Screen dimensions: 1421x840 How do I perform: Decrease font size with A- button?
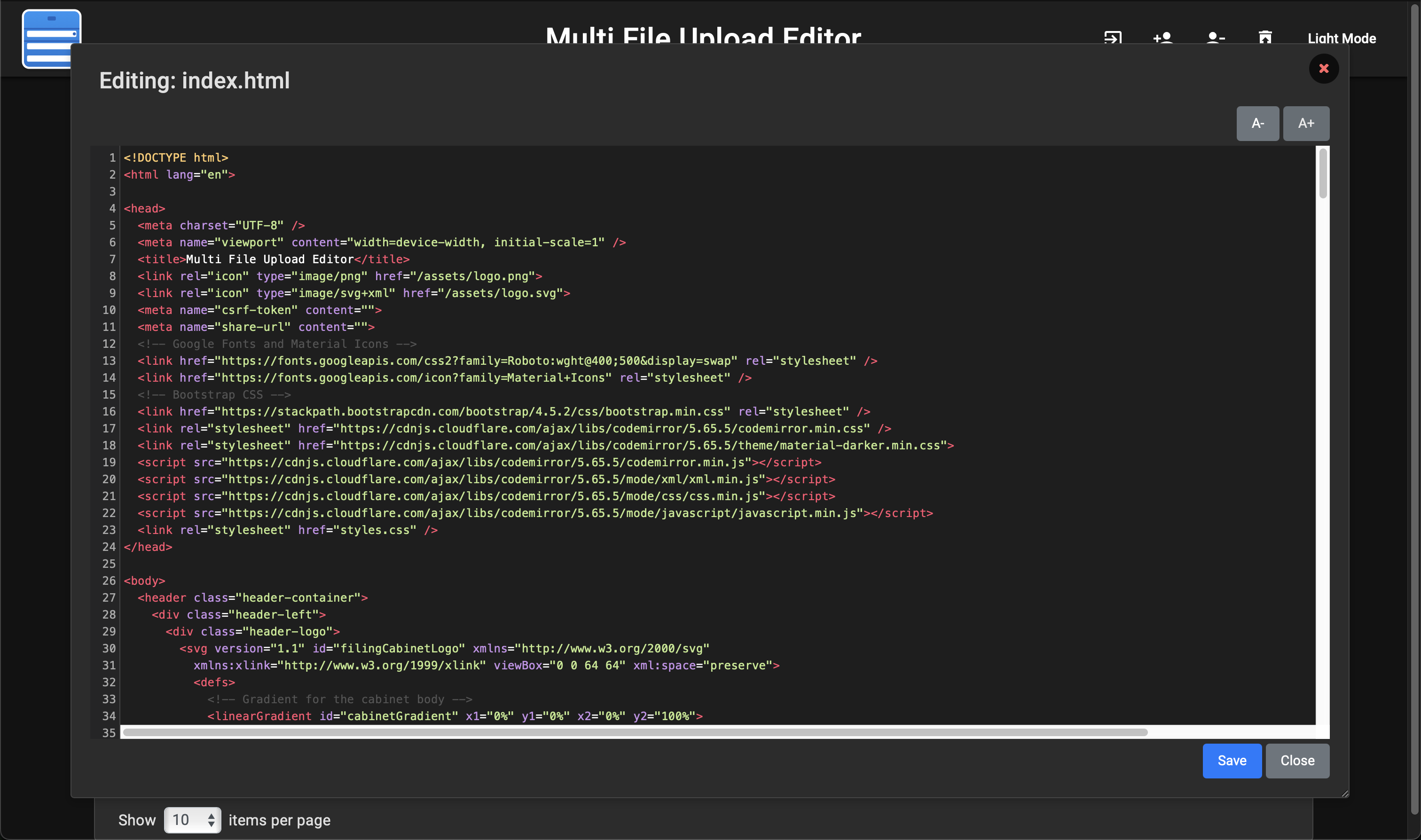click(1257, 124)
